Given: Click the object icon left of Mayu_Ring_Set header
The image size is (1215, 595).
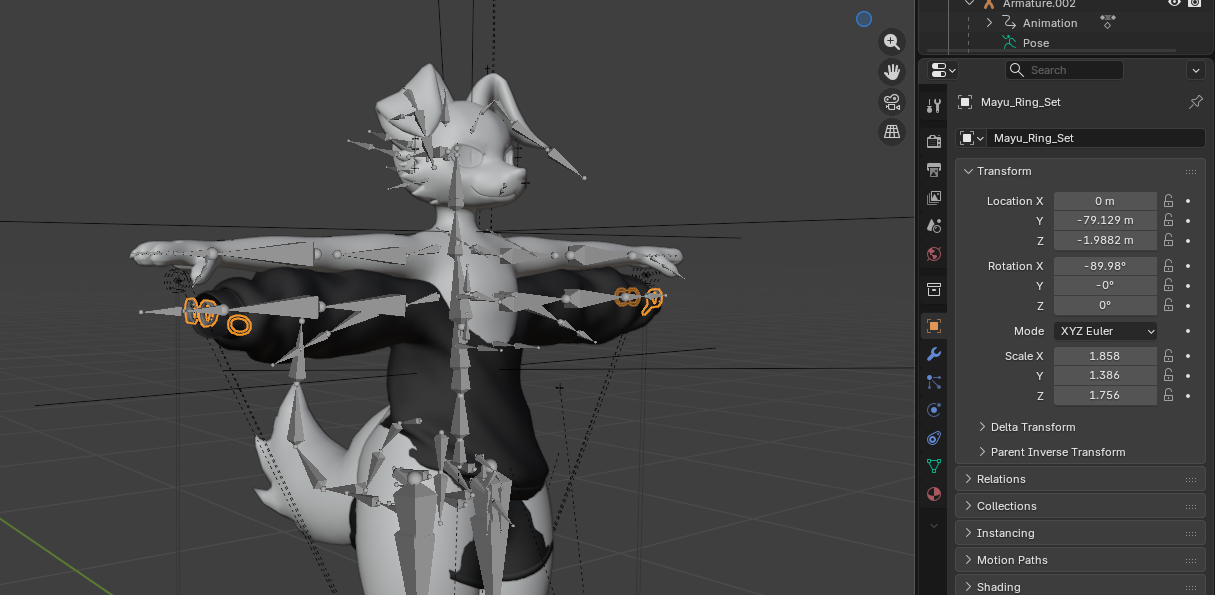Looking at the screenshot, I should [x=965, y=102].
